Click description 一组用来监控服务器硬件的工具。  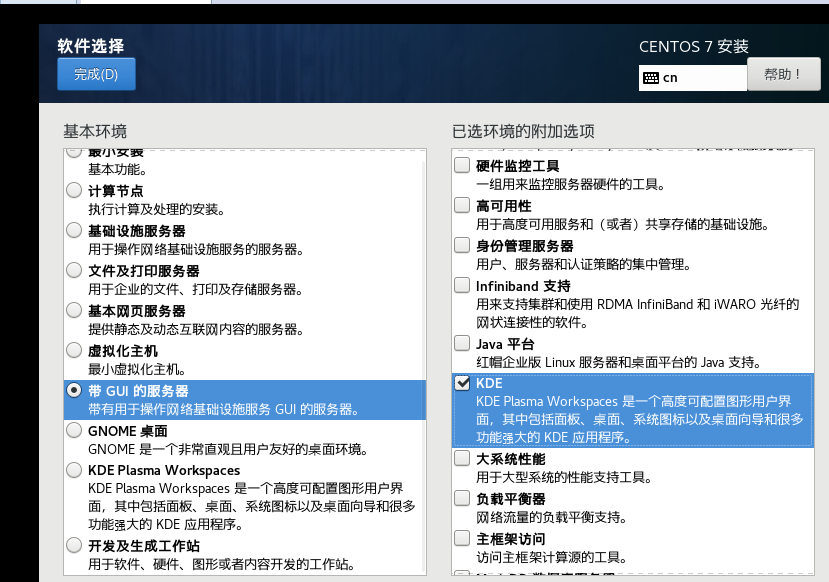pyautogui.click(x=571, y=184)
